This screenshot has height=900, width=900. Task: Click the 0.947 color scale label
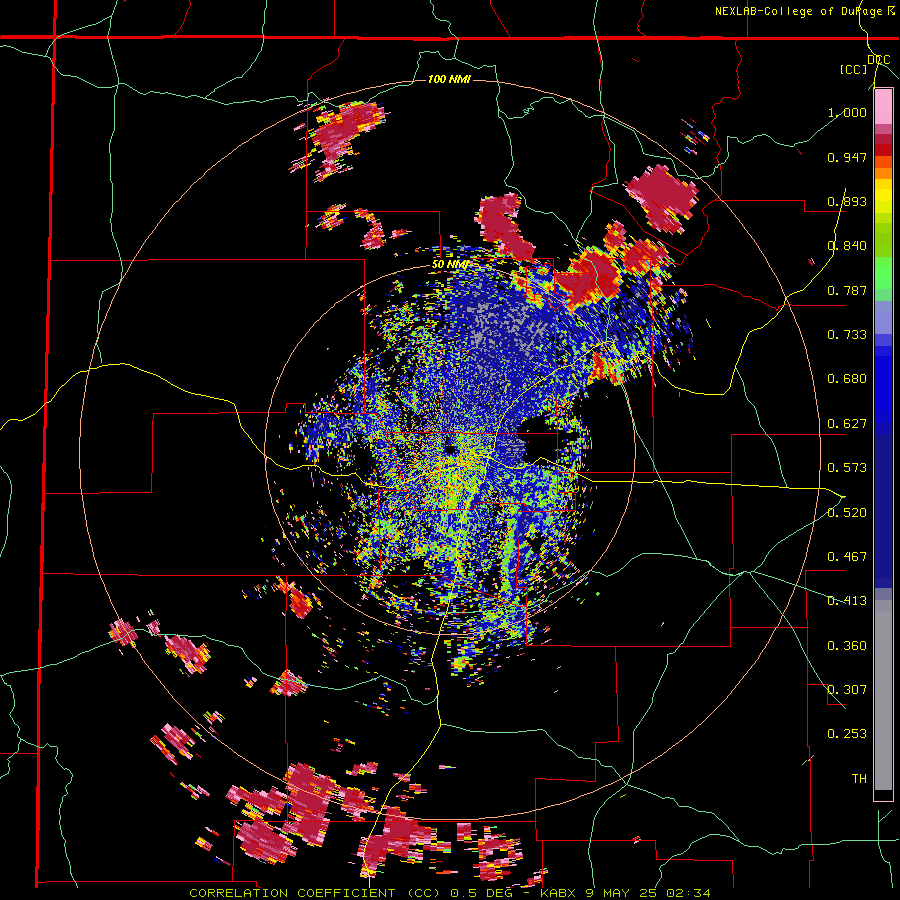[x=847, y=157]
